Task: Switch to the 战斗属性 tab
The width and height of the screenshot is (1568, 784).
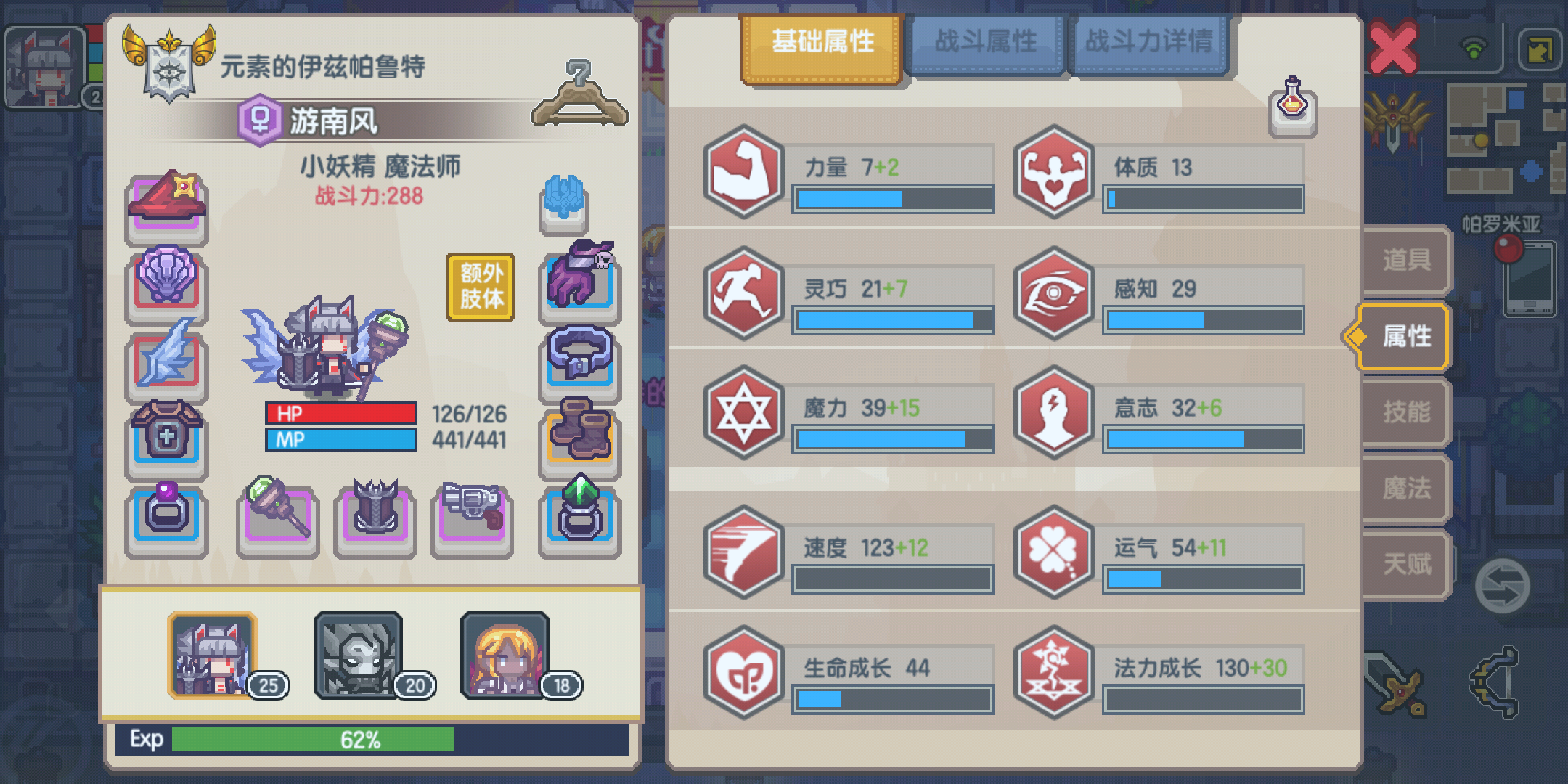Action: [985, 44]
